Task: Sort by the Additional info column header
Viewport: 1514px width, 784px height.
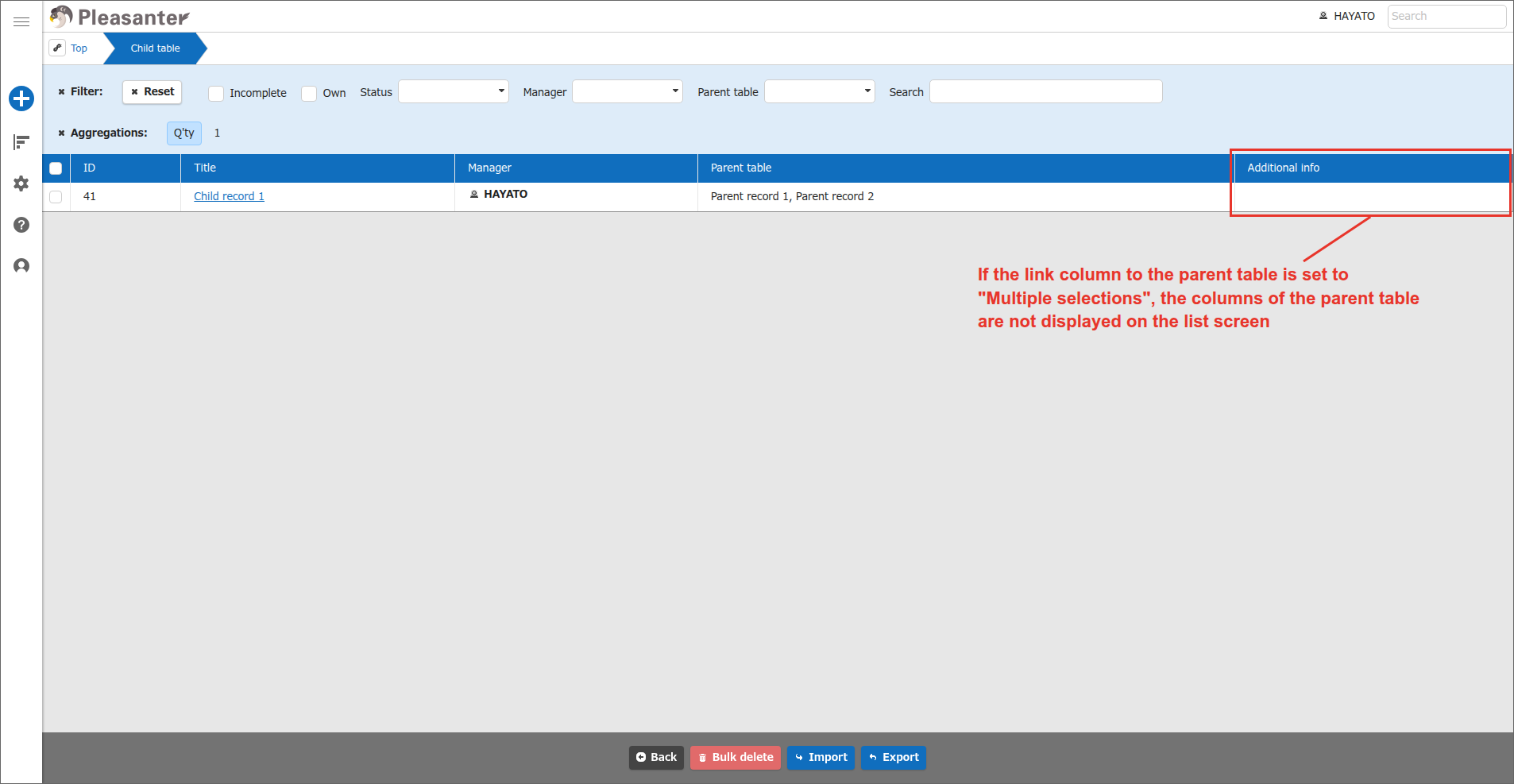Action: coord(1372,168)
